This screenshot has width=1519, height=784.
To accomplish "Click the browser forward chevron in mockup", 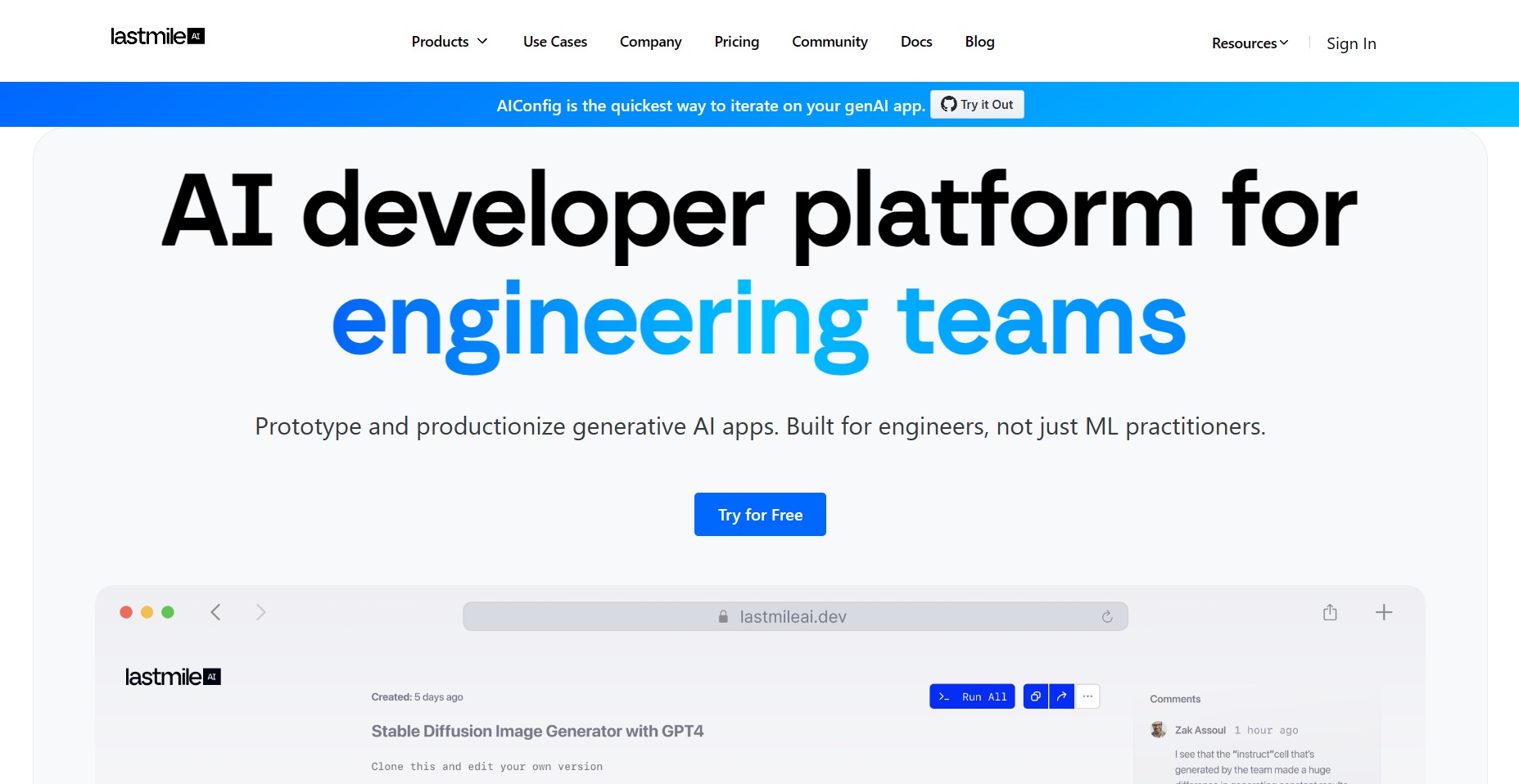I will click(x=260, y=612).
